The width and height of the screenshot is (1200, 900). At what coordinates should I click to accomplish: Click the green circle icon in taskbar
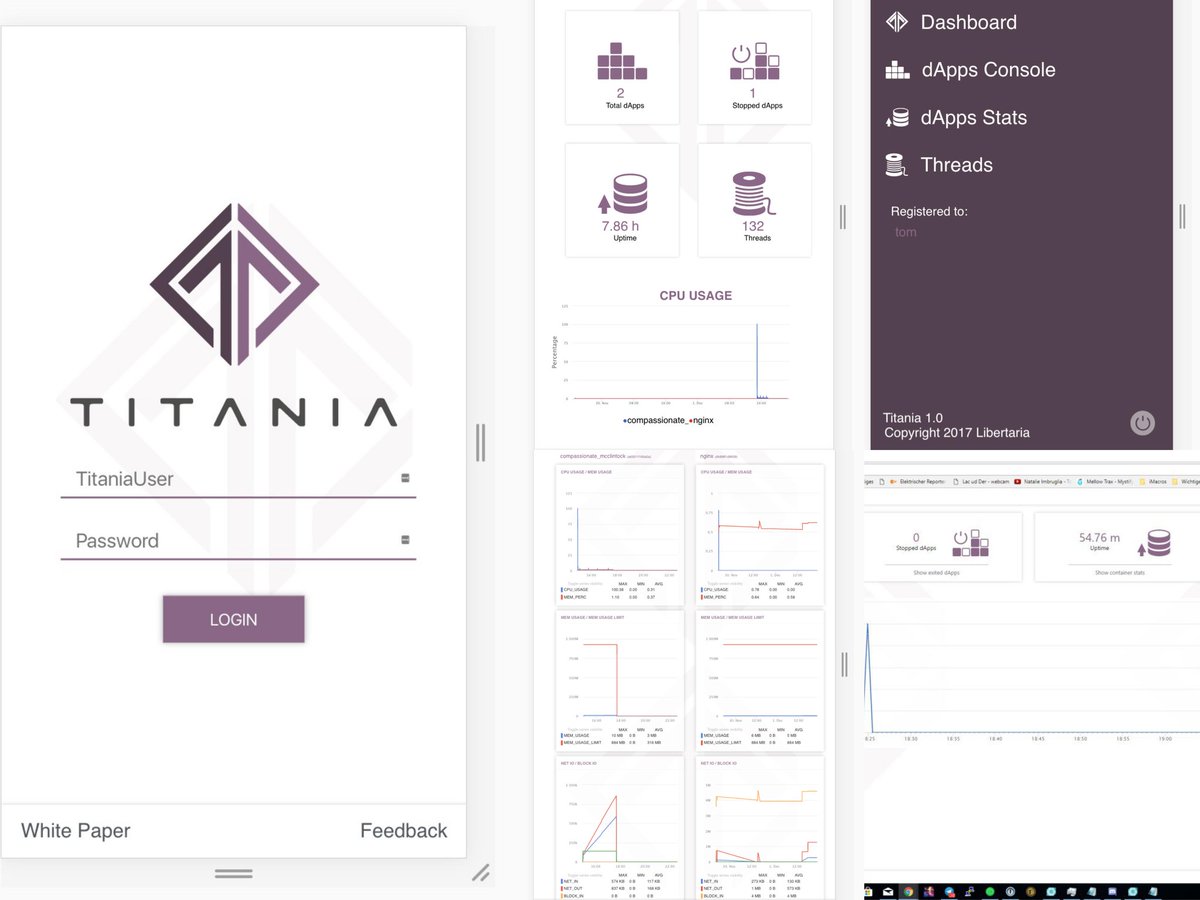click(x=990, y=891)
